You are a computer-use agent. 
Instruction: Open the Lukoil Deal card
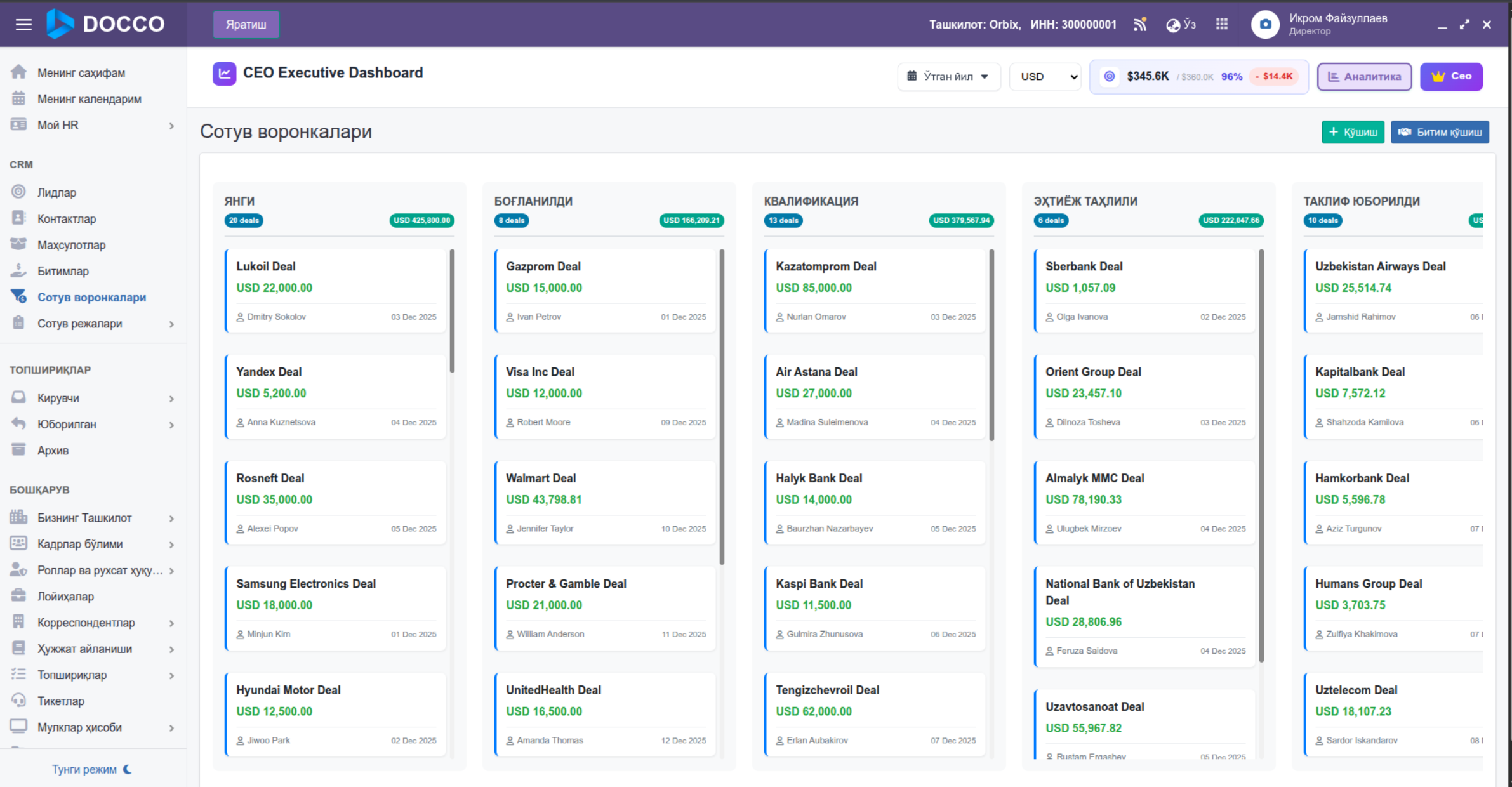pyautogui.click(x=335, y=290)
